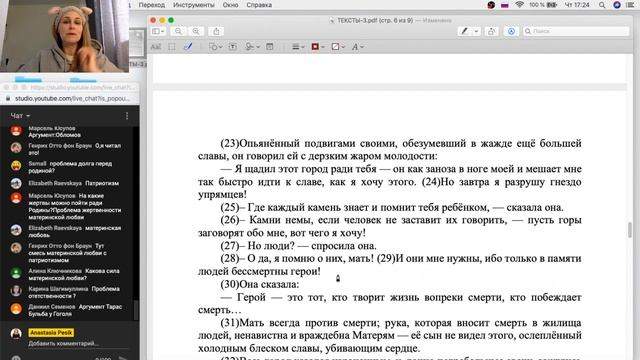The image size is (640, 360).
Task: Click Ssmall's chat message about долга
Action: 70,167
